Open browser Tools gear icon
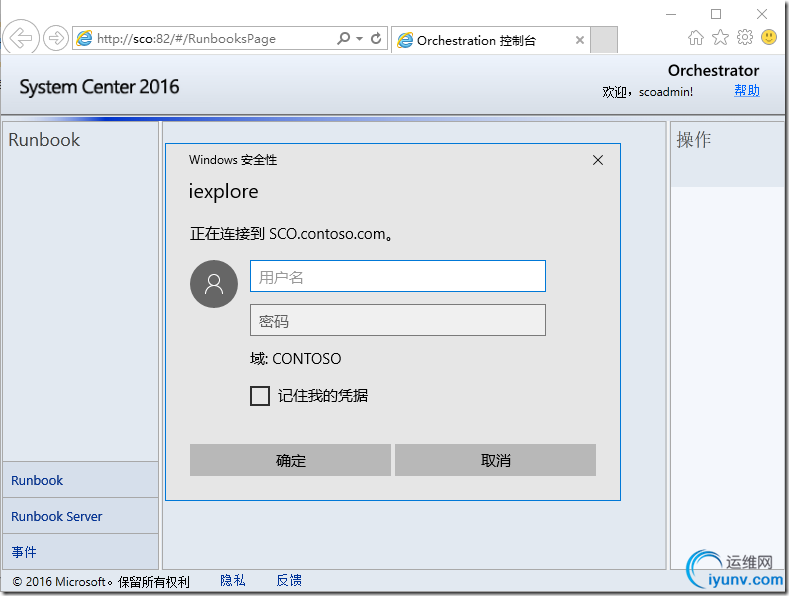Image resolution: width=789 pixels, height=596 pixels. tap(745, 37)
